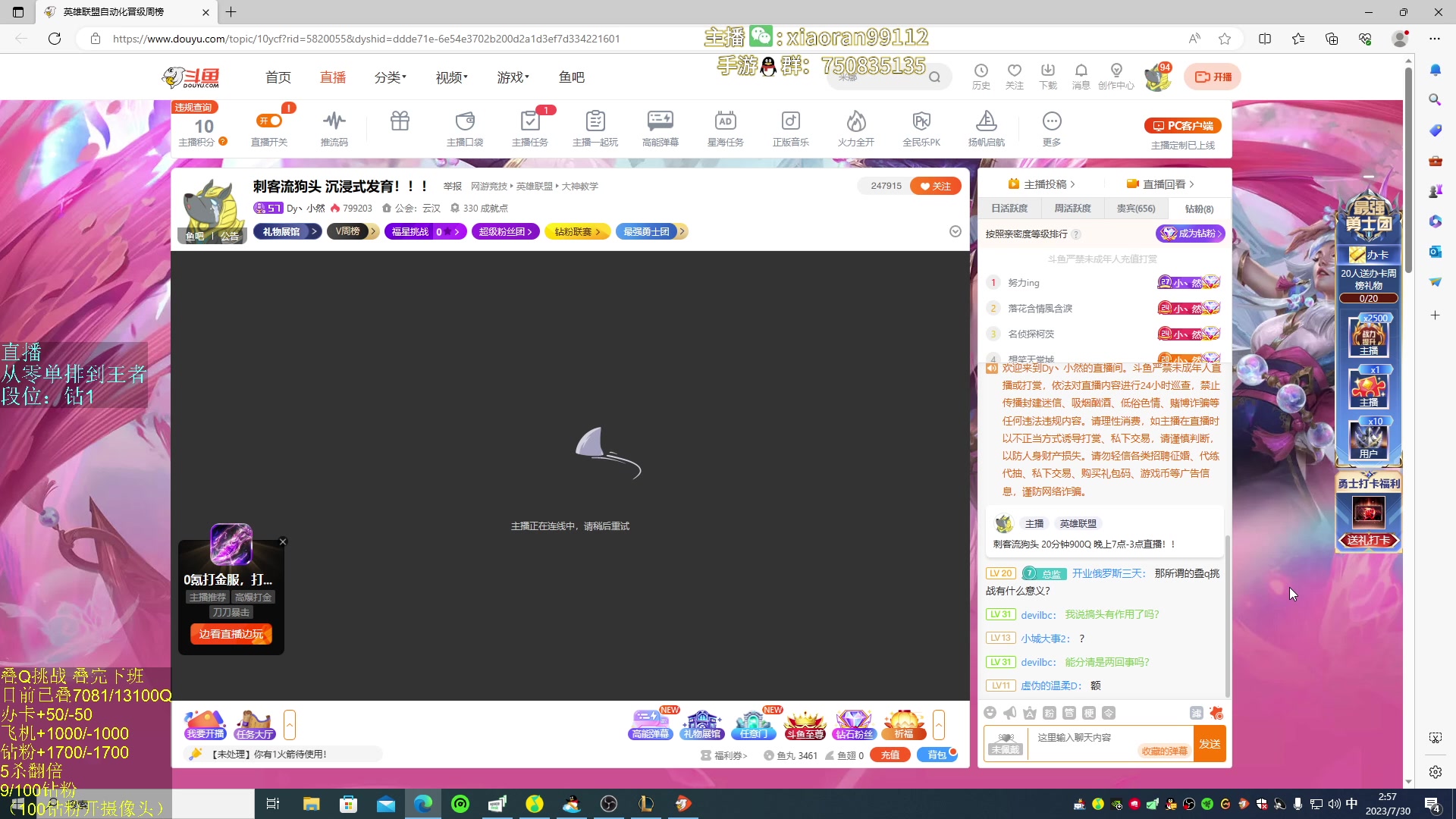Viewport: 1456px width, 819px height.
Task: Click the megaphone icon in chat toolbar
Action: [1009, 713]
